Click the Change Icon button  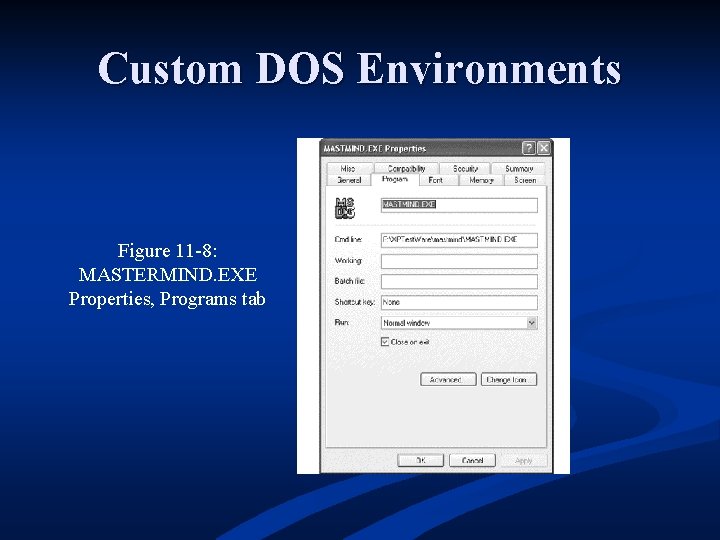tap(509, 379)
